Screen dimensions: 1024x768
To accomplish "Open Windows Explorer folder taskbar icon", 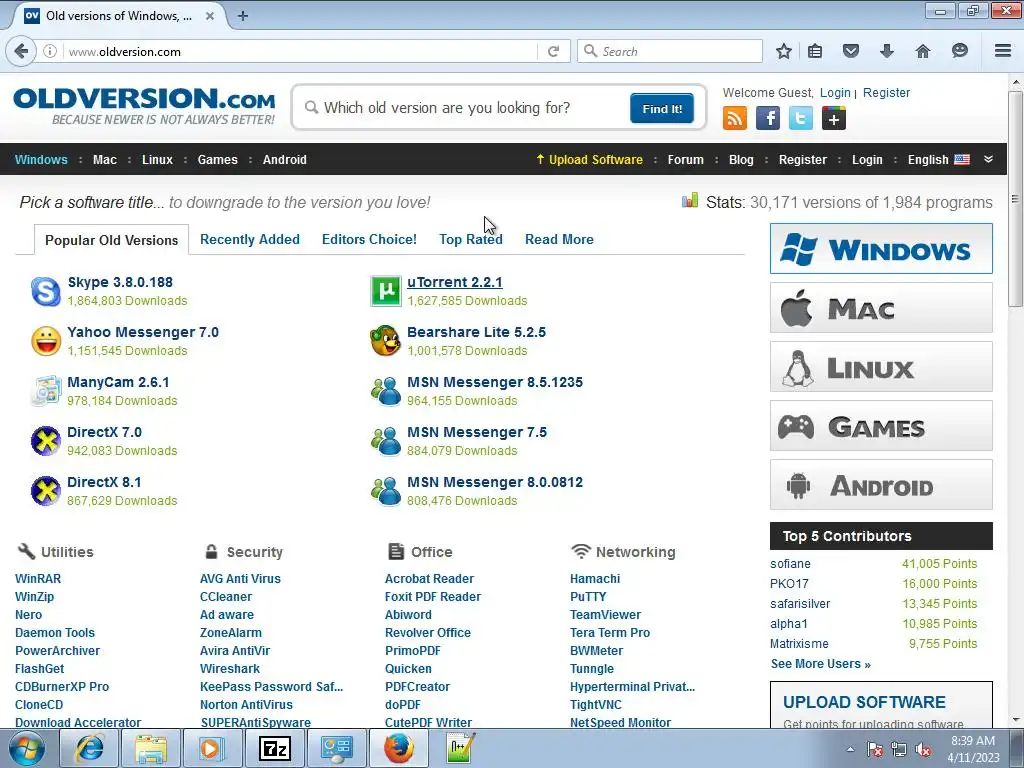I will pos(150,748).
